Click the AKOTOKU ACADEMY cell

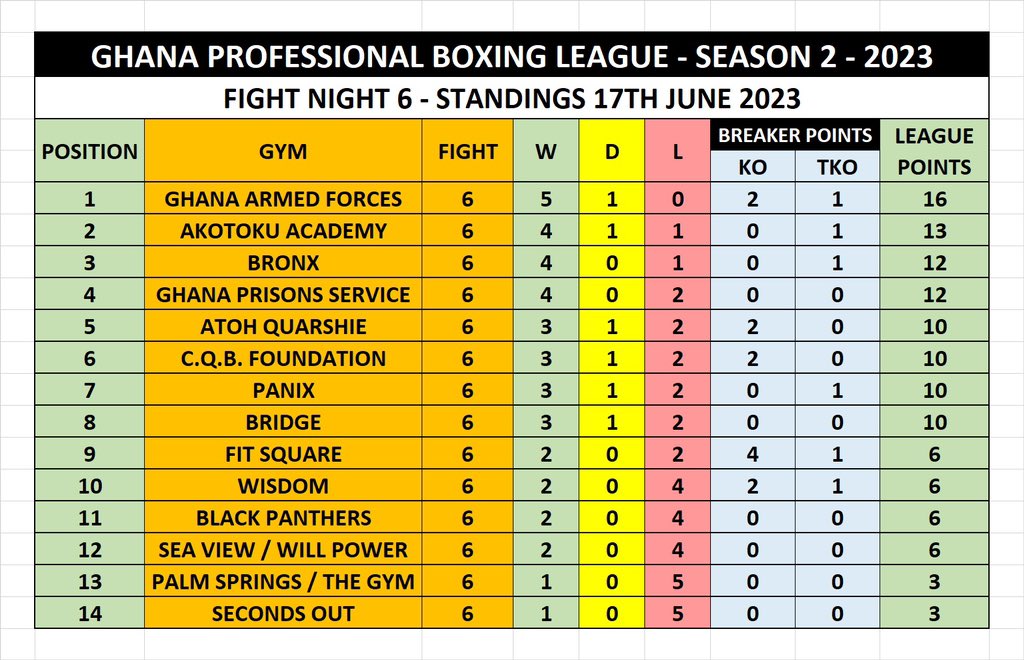(283, 230)
